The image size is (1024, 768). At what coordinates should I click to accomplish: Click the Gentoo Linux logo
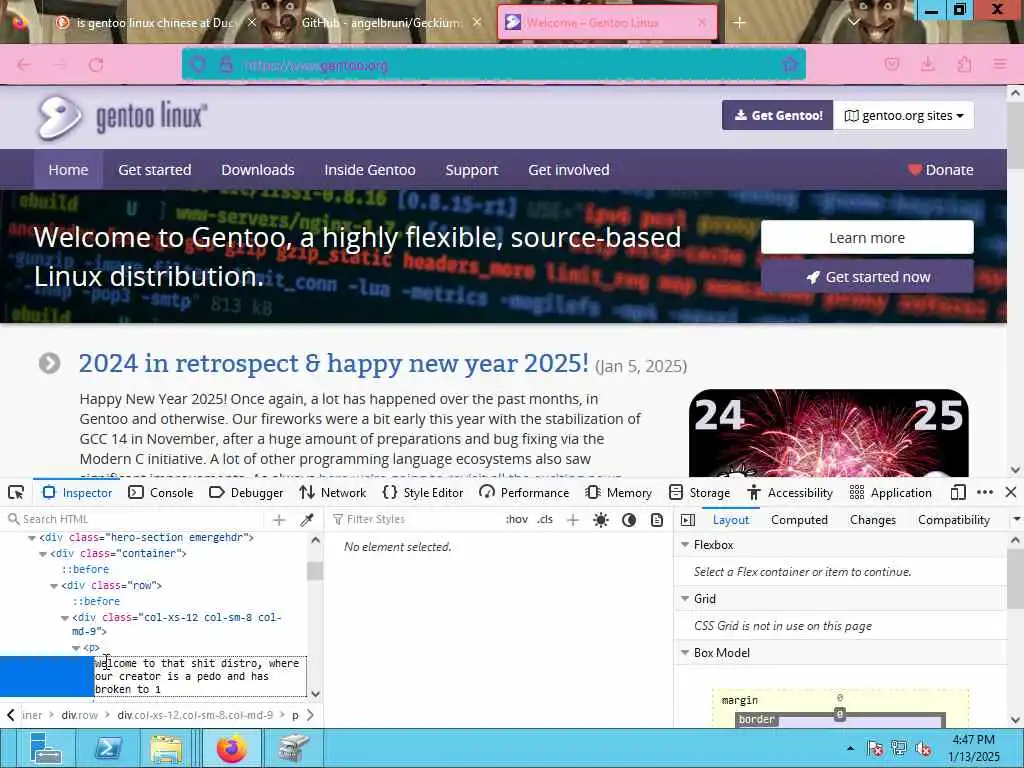pyautogui.click(x=123, y=117)
